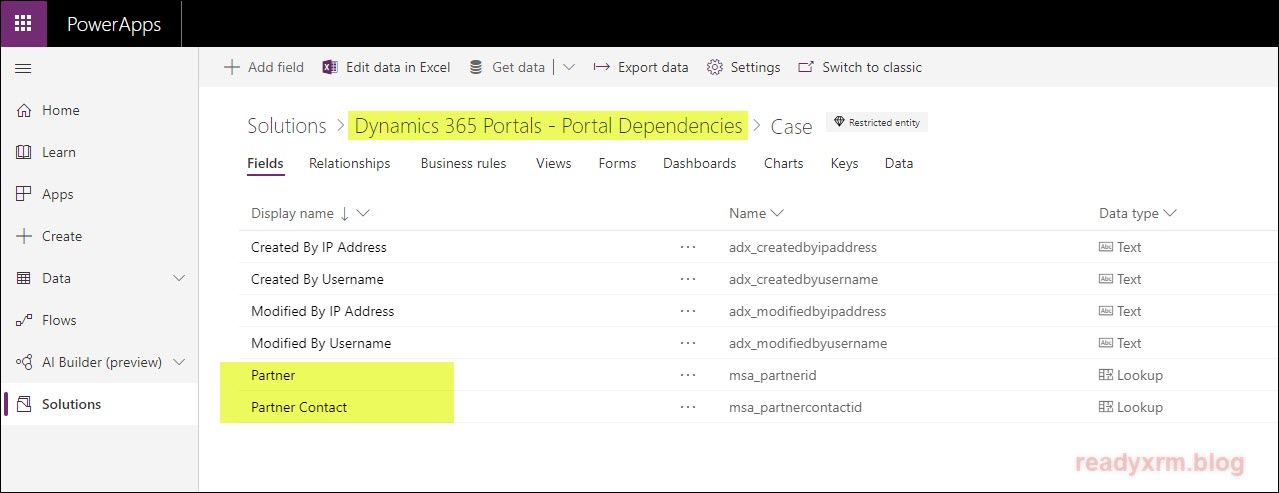Click the Add field button
This screenshot has width=1279, height=493.
(264, 67)
